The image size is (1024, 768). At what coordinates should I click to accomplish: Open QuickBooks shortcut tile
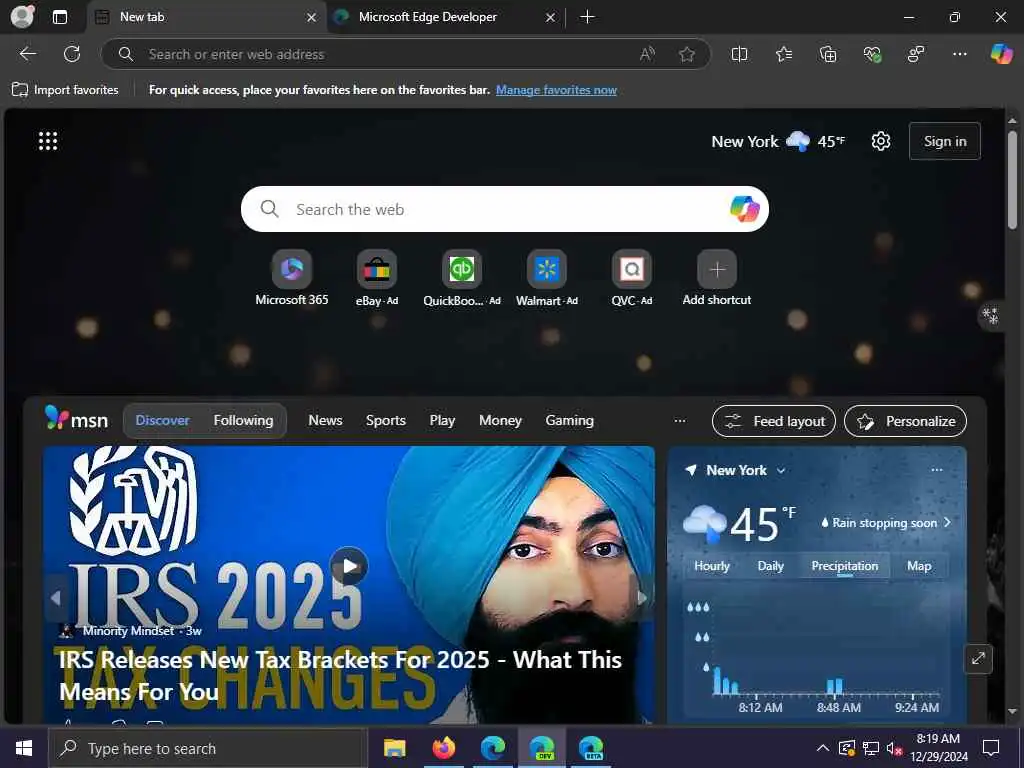(x=462, y=278)
